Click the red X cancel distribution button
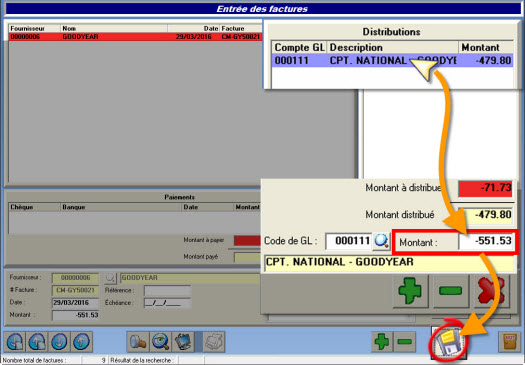 (x=492, y=291)
